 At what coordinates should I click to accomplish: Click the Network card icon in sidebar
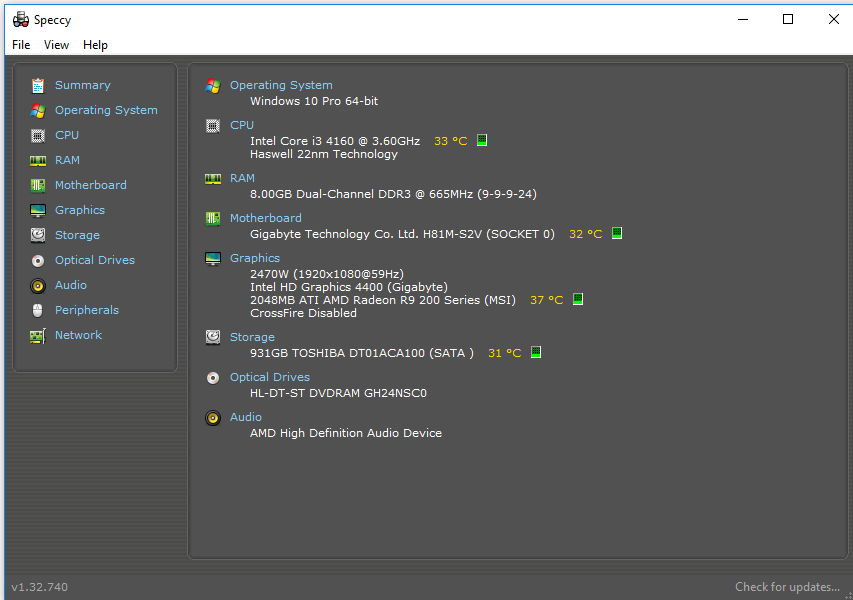[38, 336]
